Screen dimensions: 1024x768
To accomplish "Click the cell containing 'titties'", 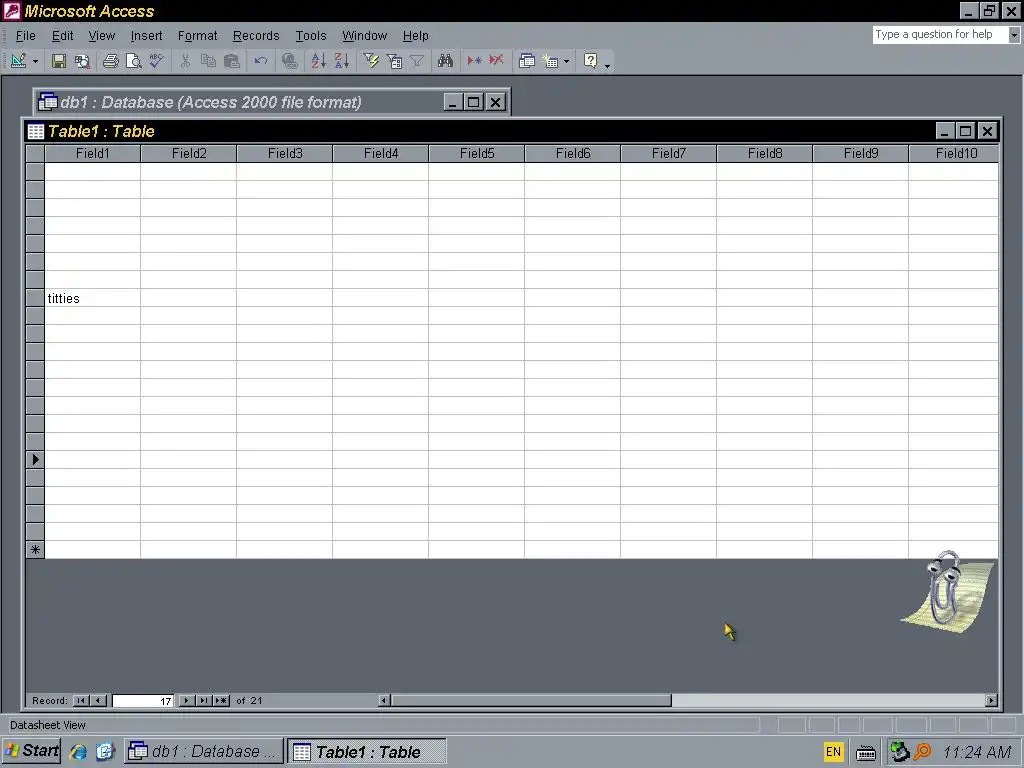I will (x=93, y=298).
